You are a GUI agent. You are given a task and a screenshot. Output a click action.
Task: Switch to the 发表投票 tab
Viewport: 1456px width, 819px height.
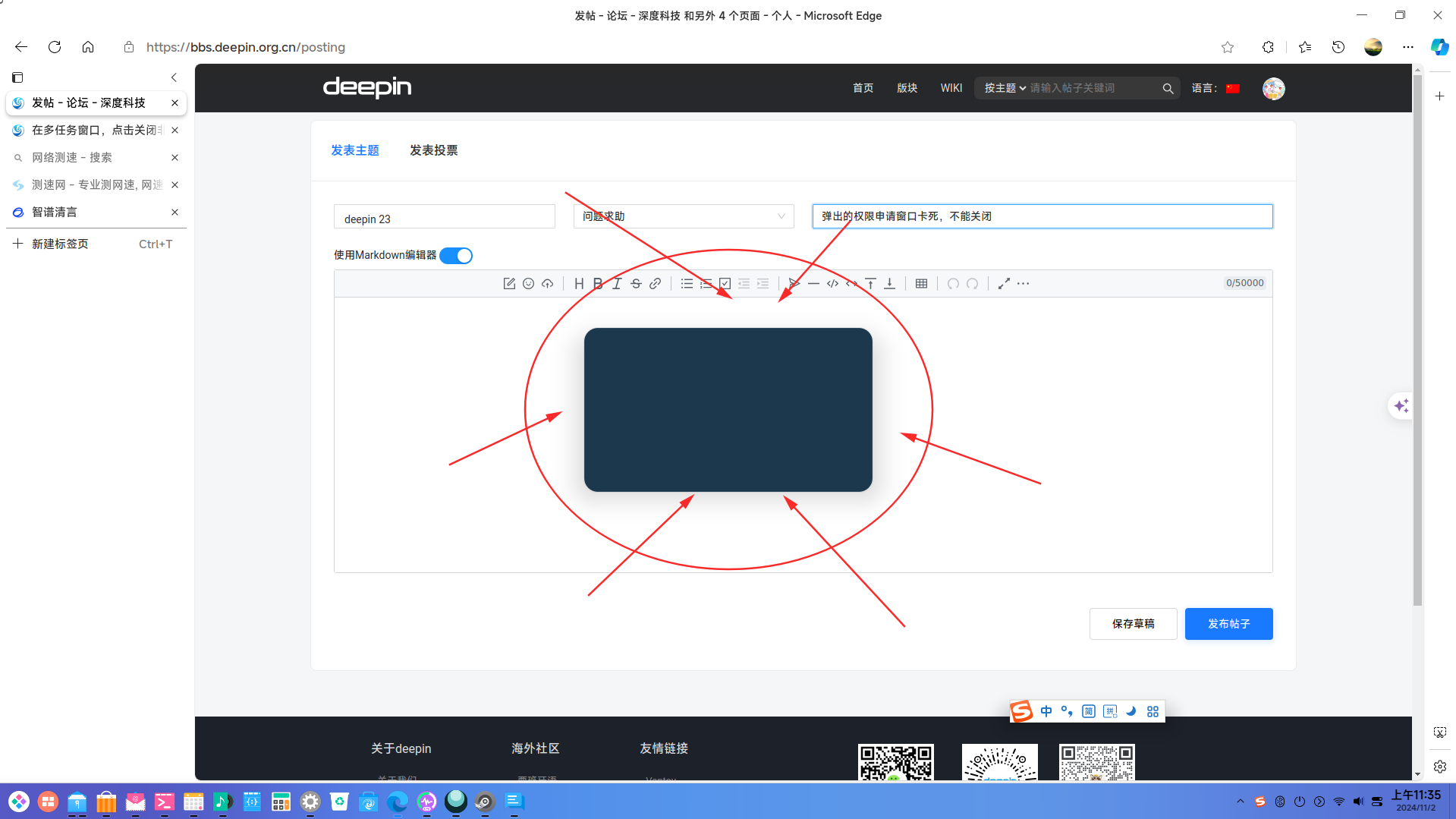point(433,150)
